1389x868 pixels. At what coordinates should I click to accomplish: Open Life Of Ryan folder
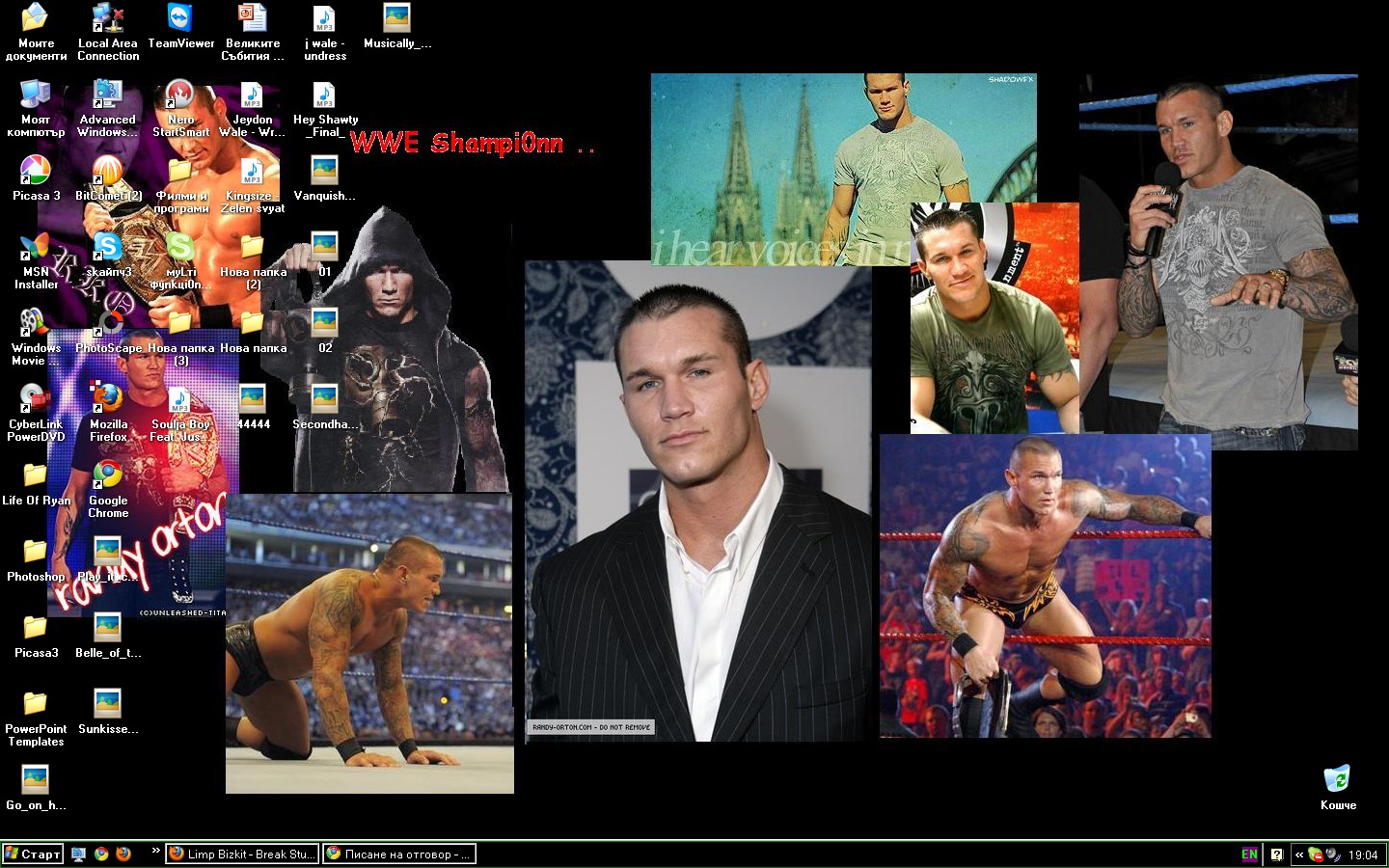tap(36, 483)
